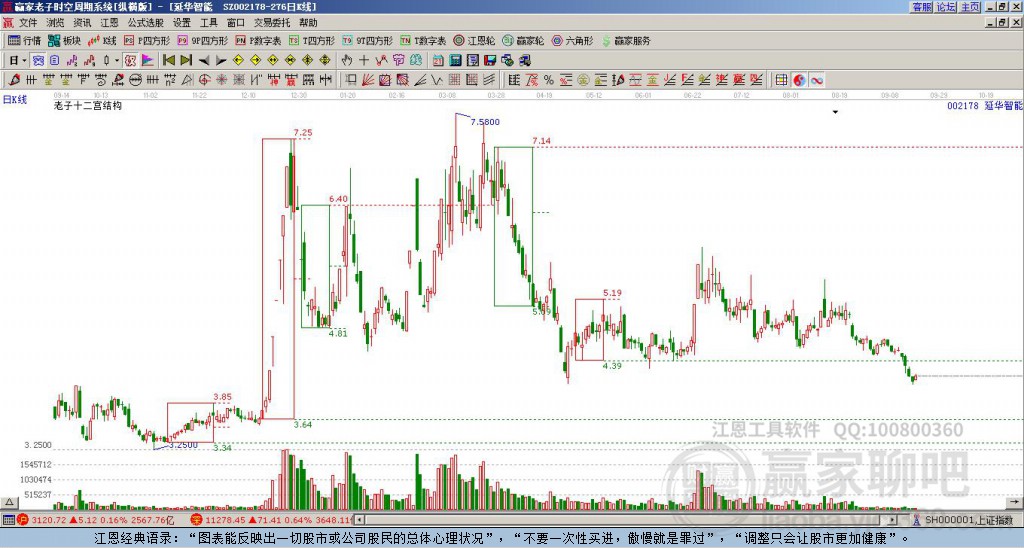Open the 文件 menu

click(28, 23)
